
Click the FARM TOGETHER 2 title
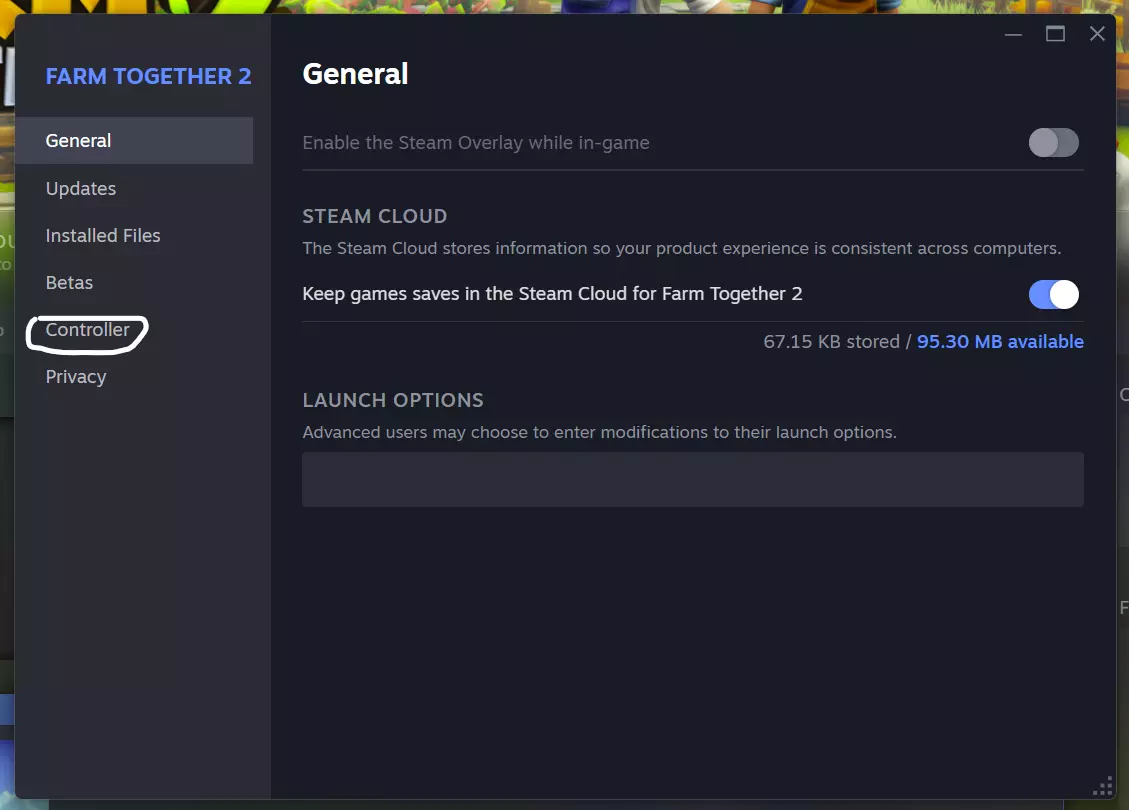click(x=149, y=77)
